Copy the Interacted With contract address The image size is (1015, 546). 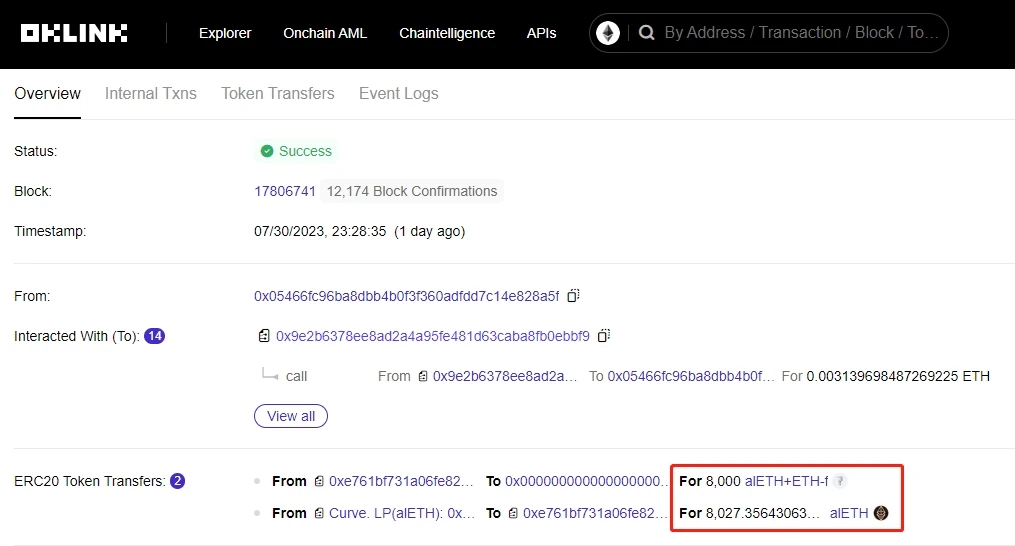[x=603, y=336]
